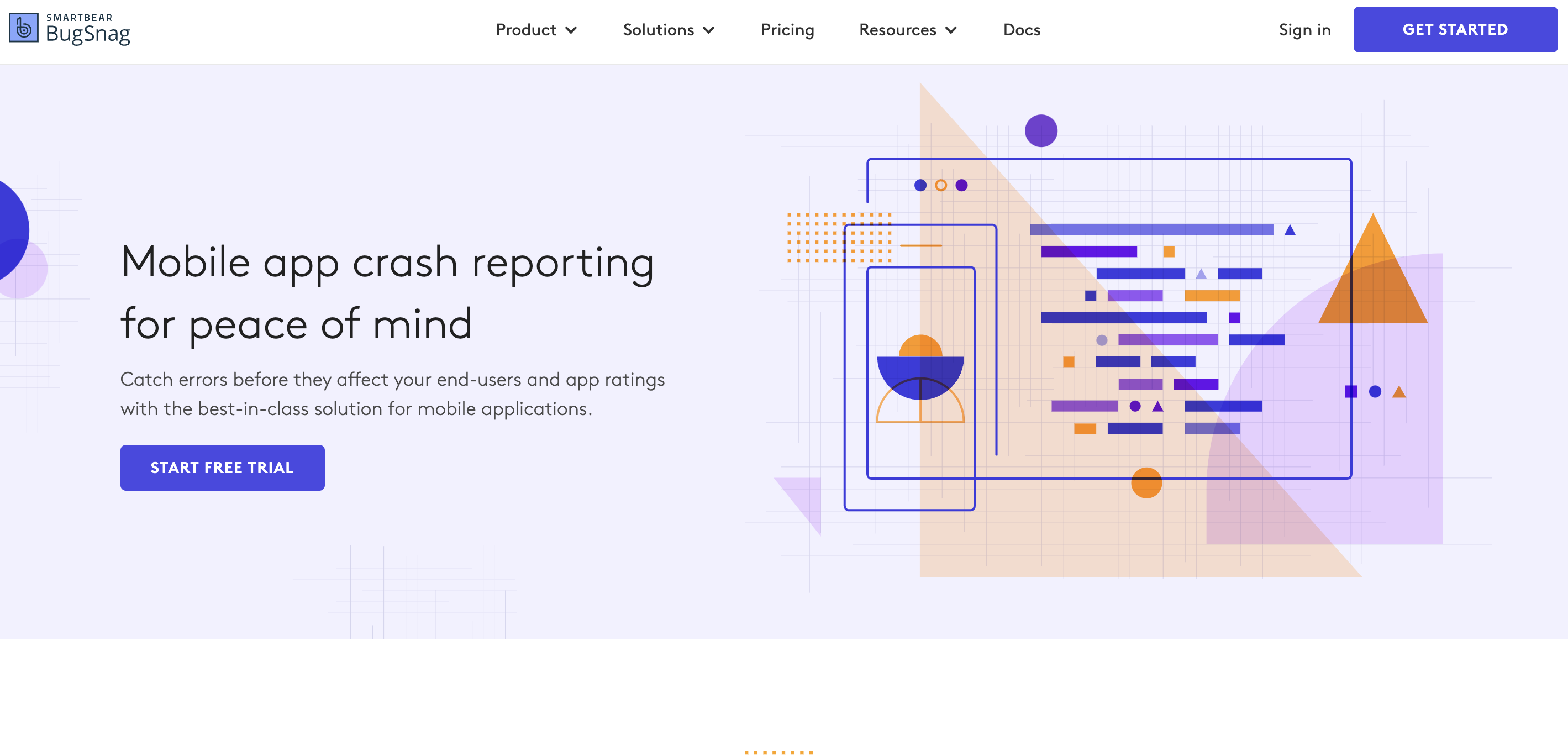Open the Pricing page

[787, 29]
